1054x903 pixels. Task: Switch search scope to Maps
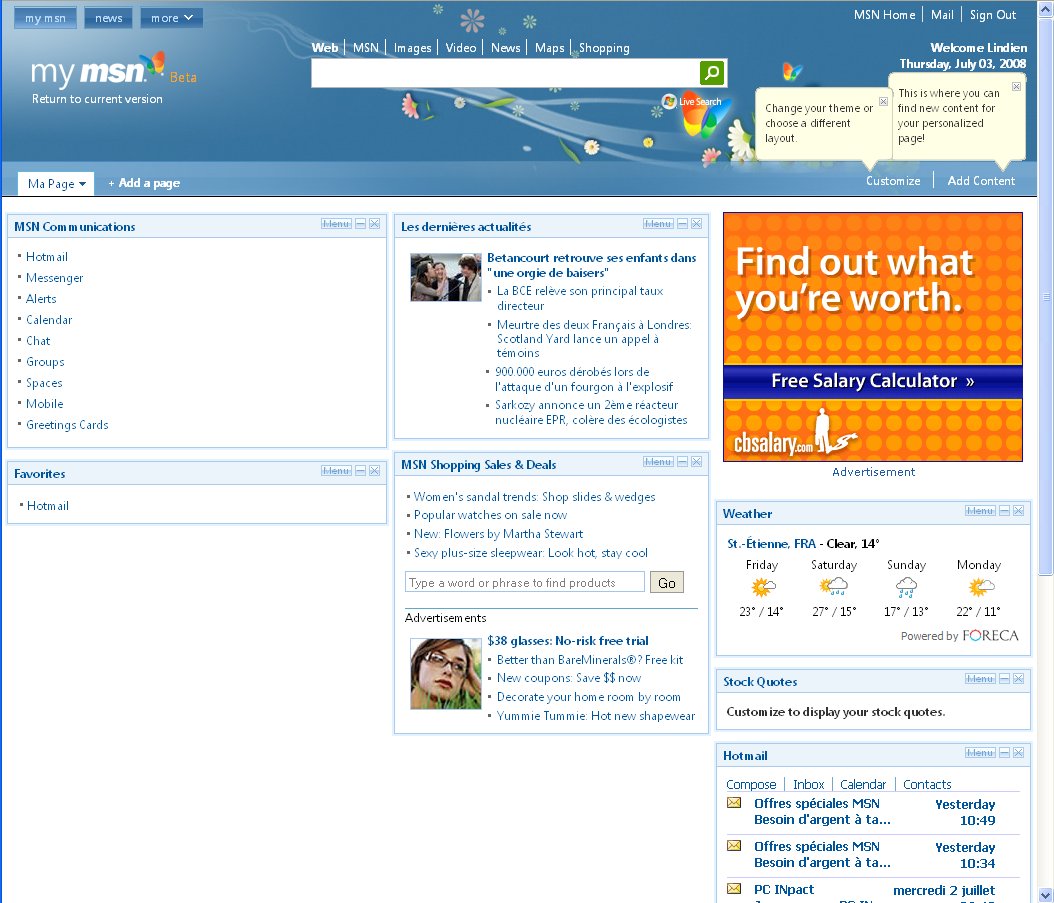[x=549, y=48]
